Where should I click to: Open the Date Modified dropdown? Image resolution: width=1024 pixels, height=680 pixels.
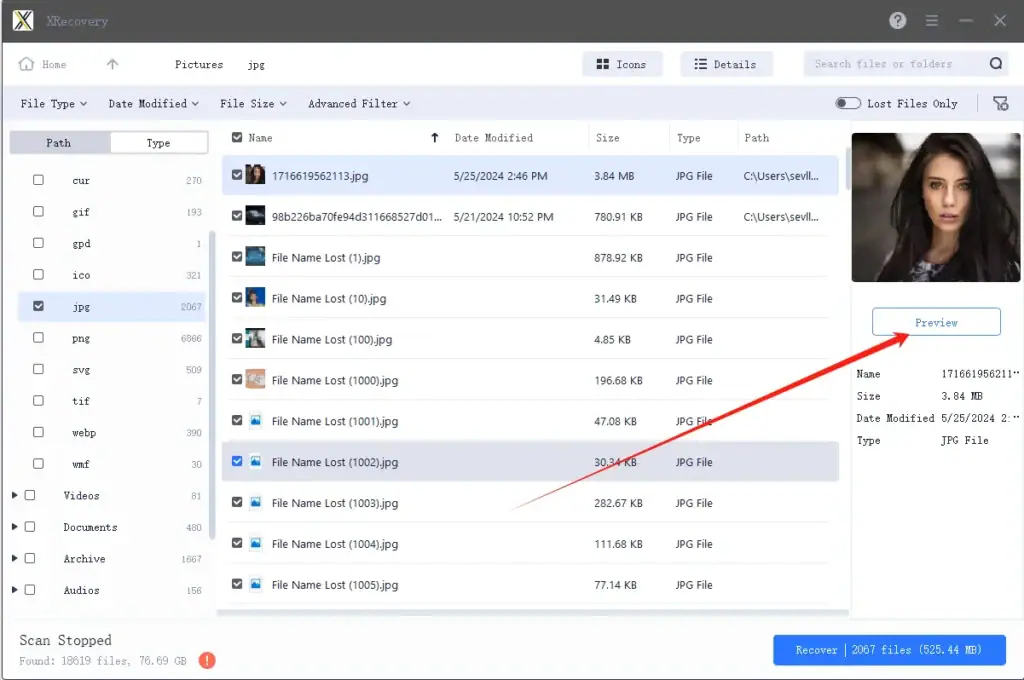153,103
